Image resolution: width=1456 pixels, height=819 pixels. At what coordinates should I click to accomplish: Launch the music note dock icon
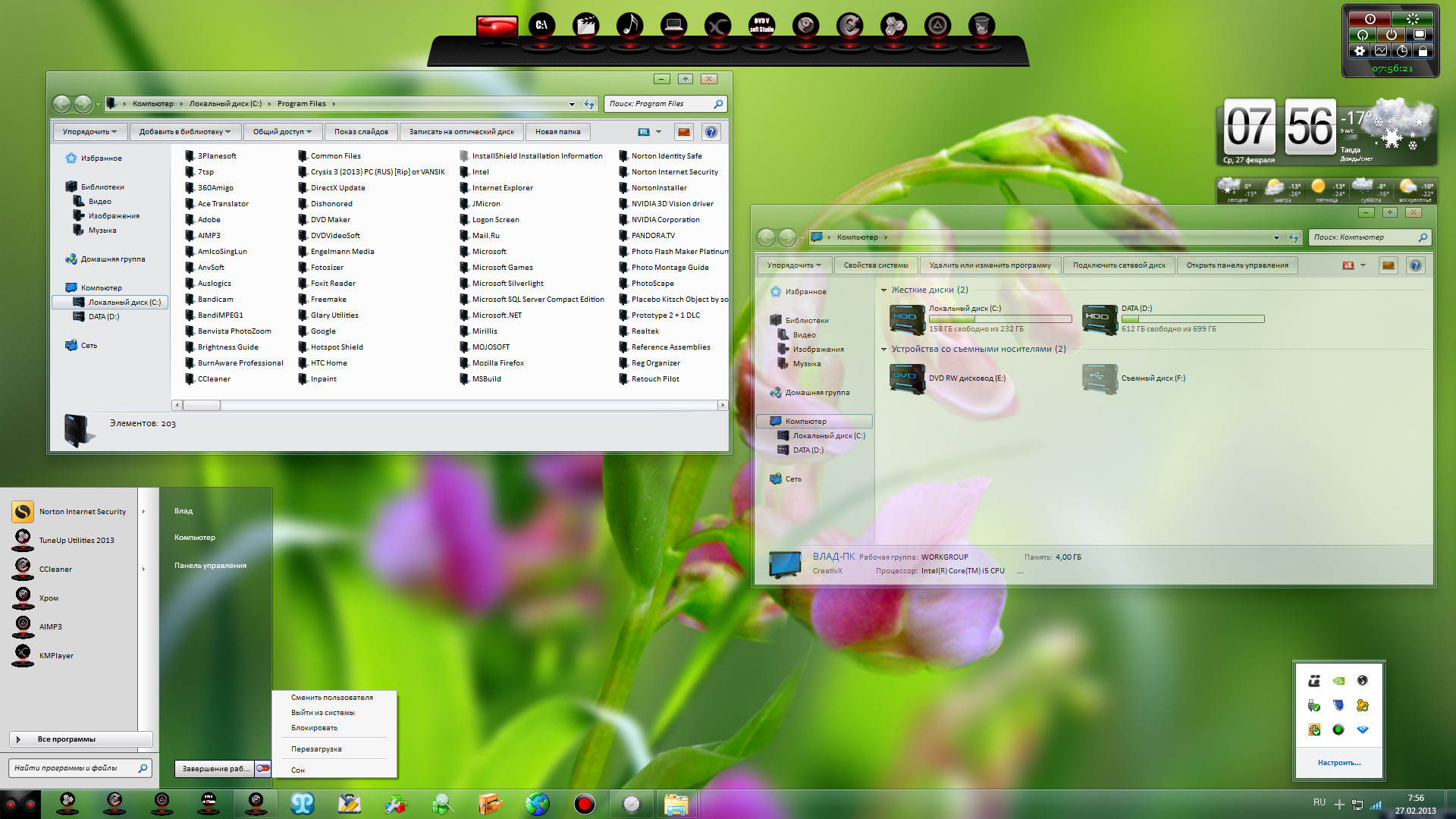pos(629,27)
